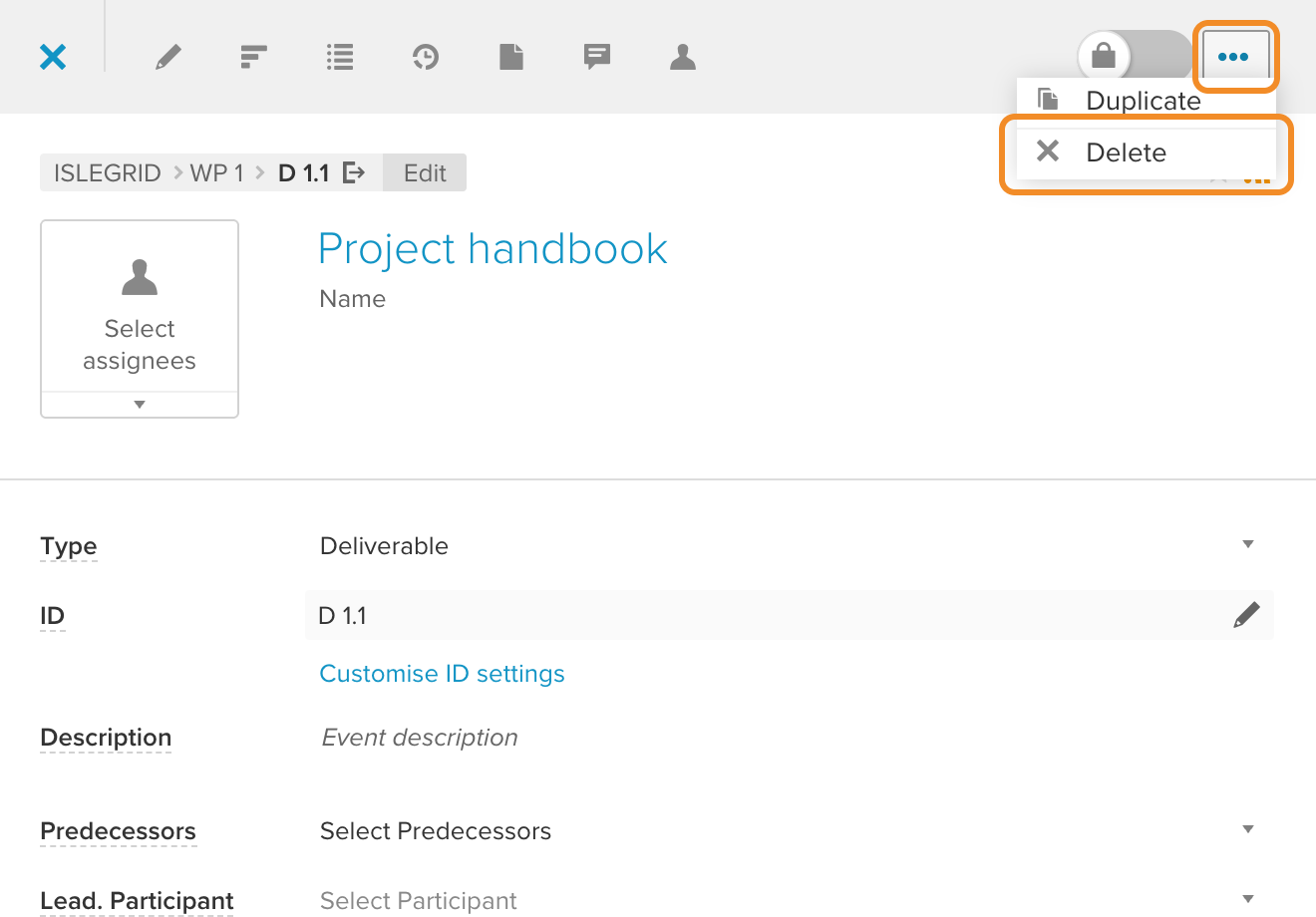Open the Select Participant dropdown

tap(790, 900)
